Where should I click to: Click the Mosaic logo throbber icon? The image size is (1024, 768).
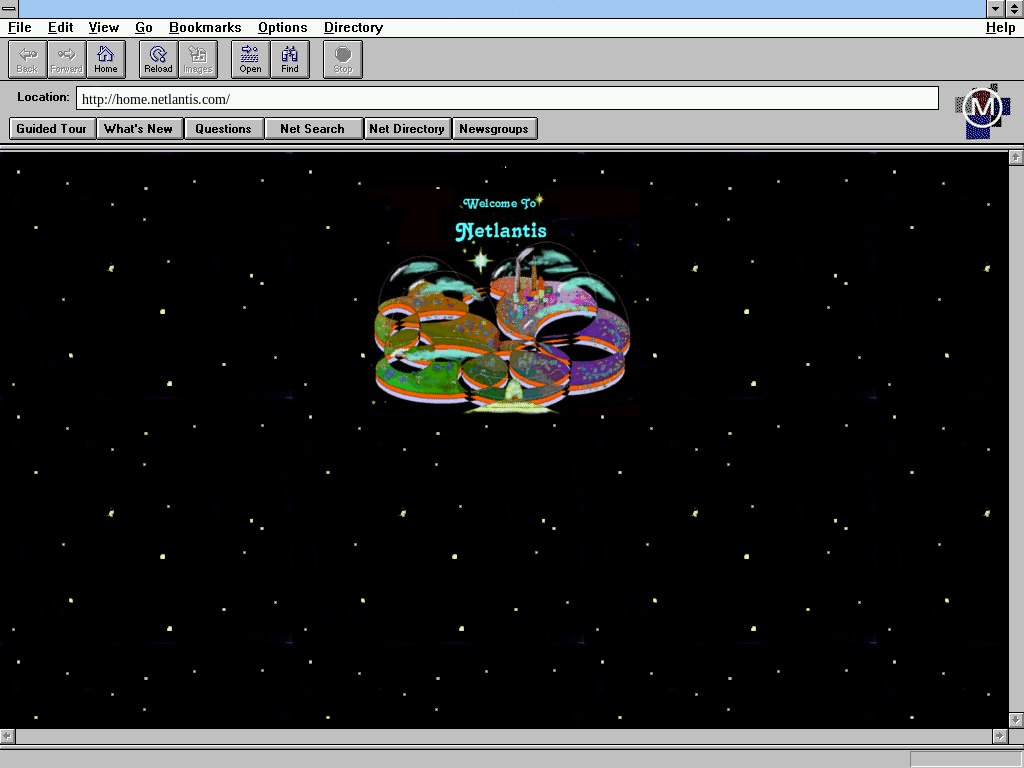coord(982,108)
